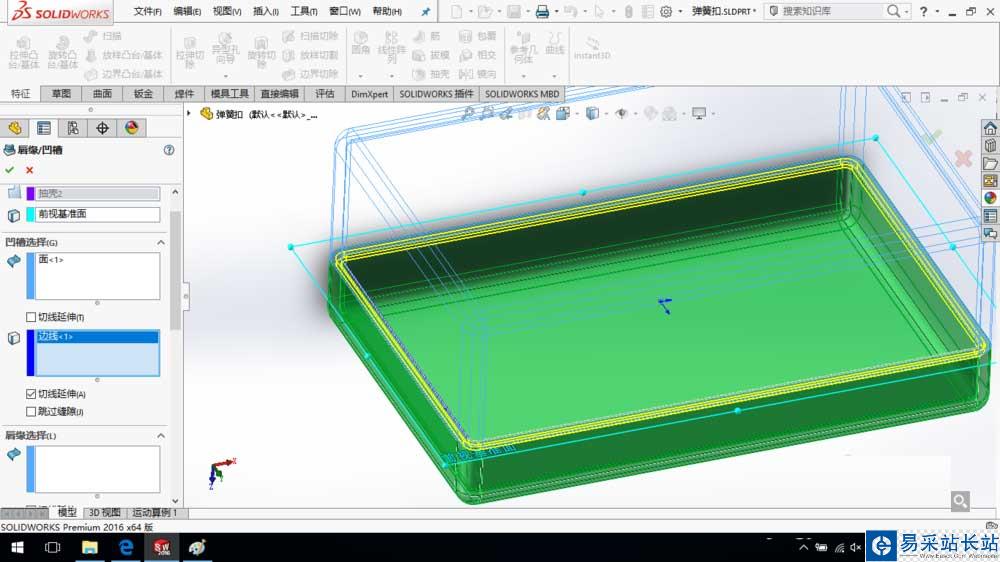This screenshot has height=562, width=1000.
Task: Select the 3D 视图 bottom tab
Action: pos(105,513)
